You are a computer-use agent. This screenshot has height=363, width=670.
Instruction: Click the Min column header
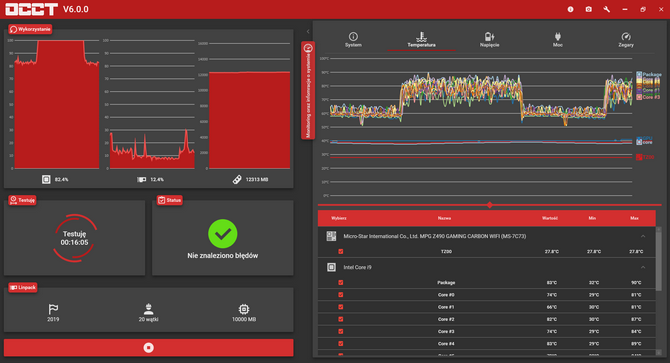click(592, 218)
